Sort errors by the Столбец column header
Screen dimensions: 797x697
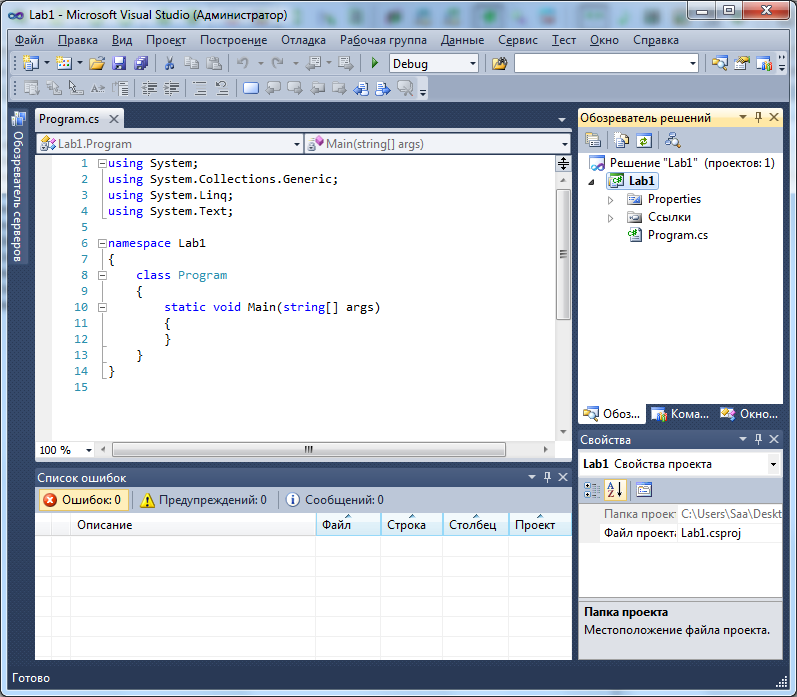coord(475,525)
